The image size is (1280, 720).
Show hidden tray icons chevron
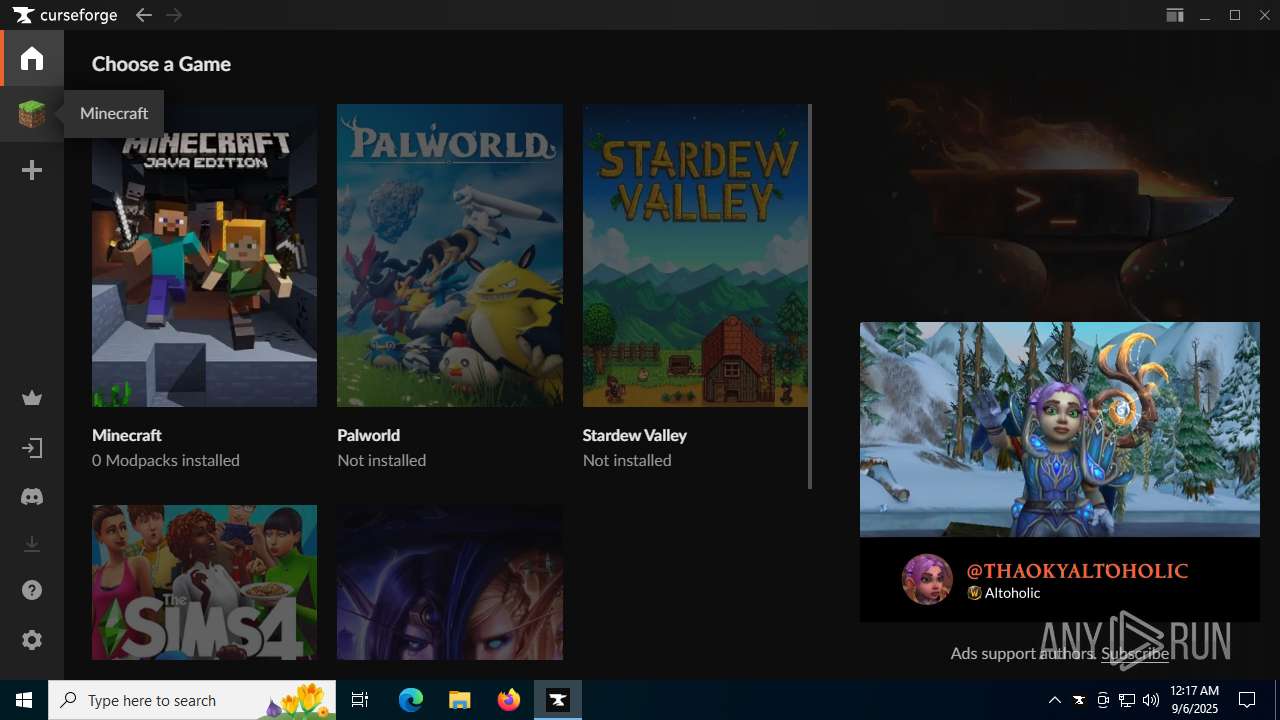click(1055, 700)
